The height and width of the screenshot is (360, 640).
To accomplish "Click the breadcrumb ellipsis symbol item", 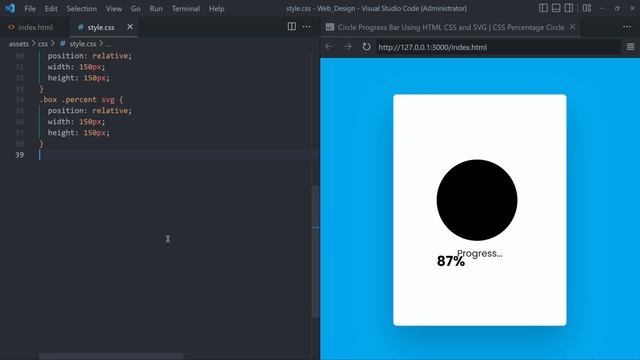I will pos(108,44).
